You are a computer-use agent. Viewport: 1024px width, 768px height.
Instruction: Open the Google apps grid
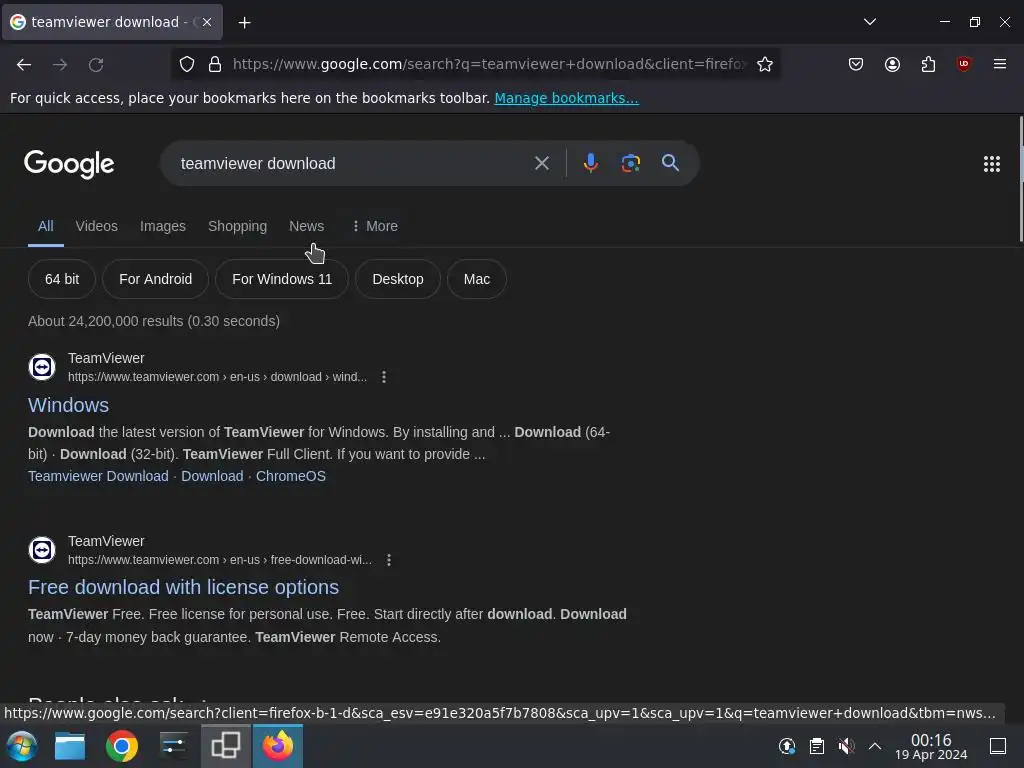pyautogui.click(x=991, y=164)
